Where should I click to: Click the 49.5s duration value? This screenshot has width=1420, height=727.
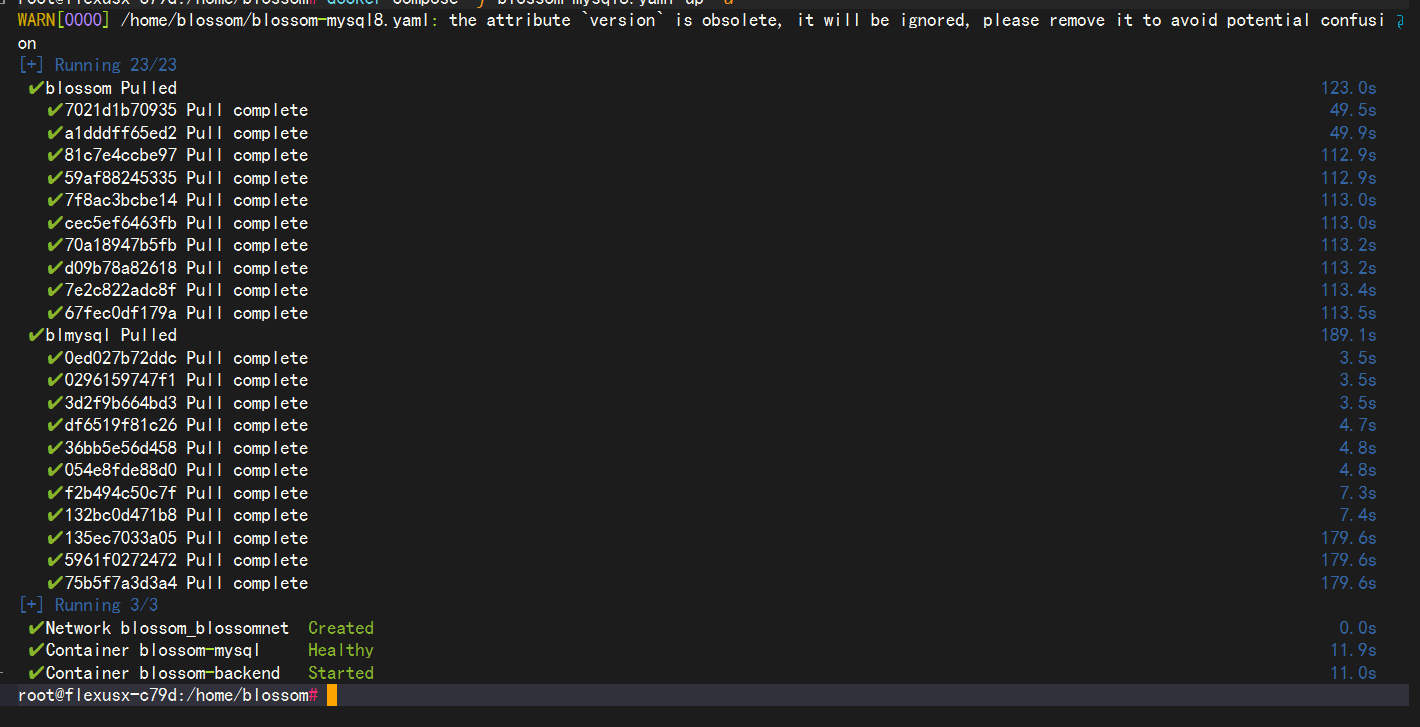1353,110
